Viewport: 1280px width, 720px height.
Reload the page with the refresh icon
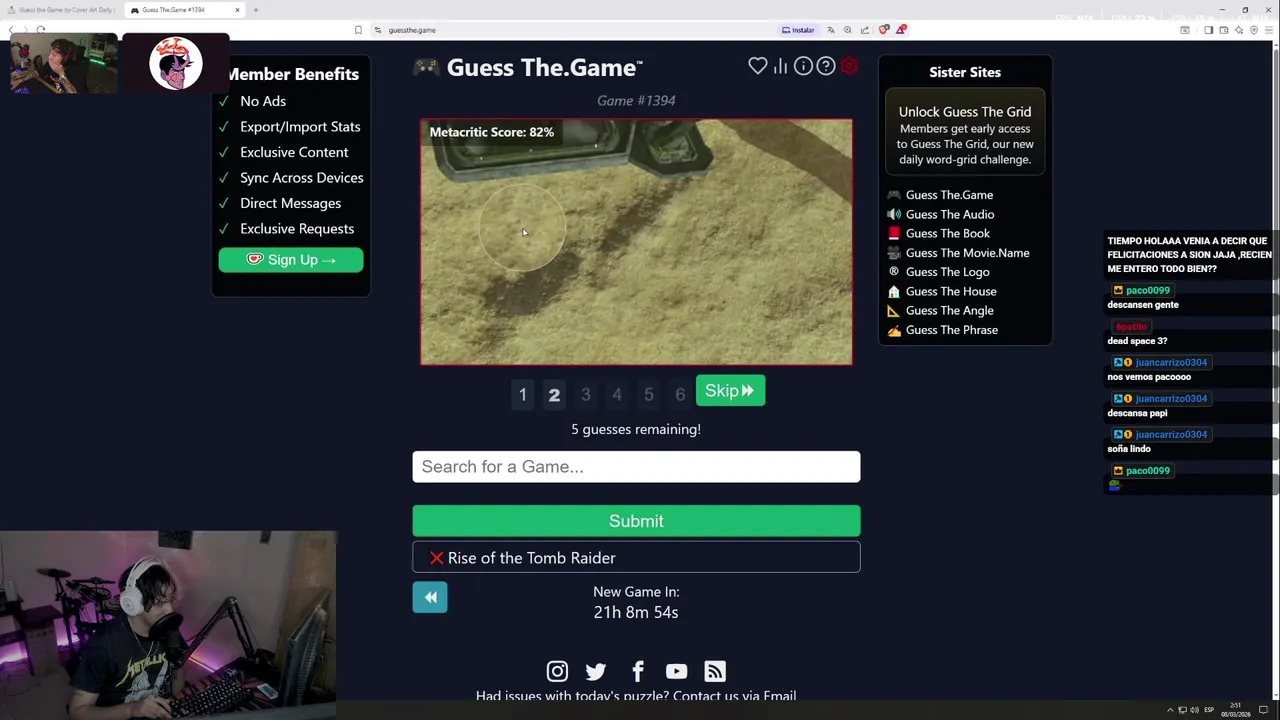40,30
